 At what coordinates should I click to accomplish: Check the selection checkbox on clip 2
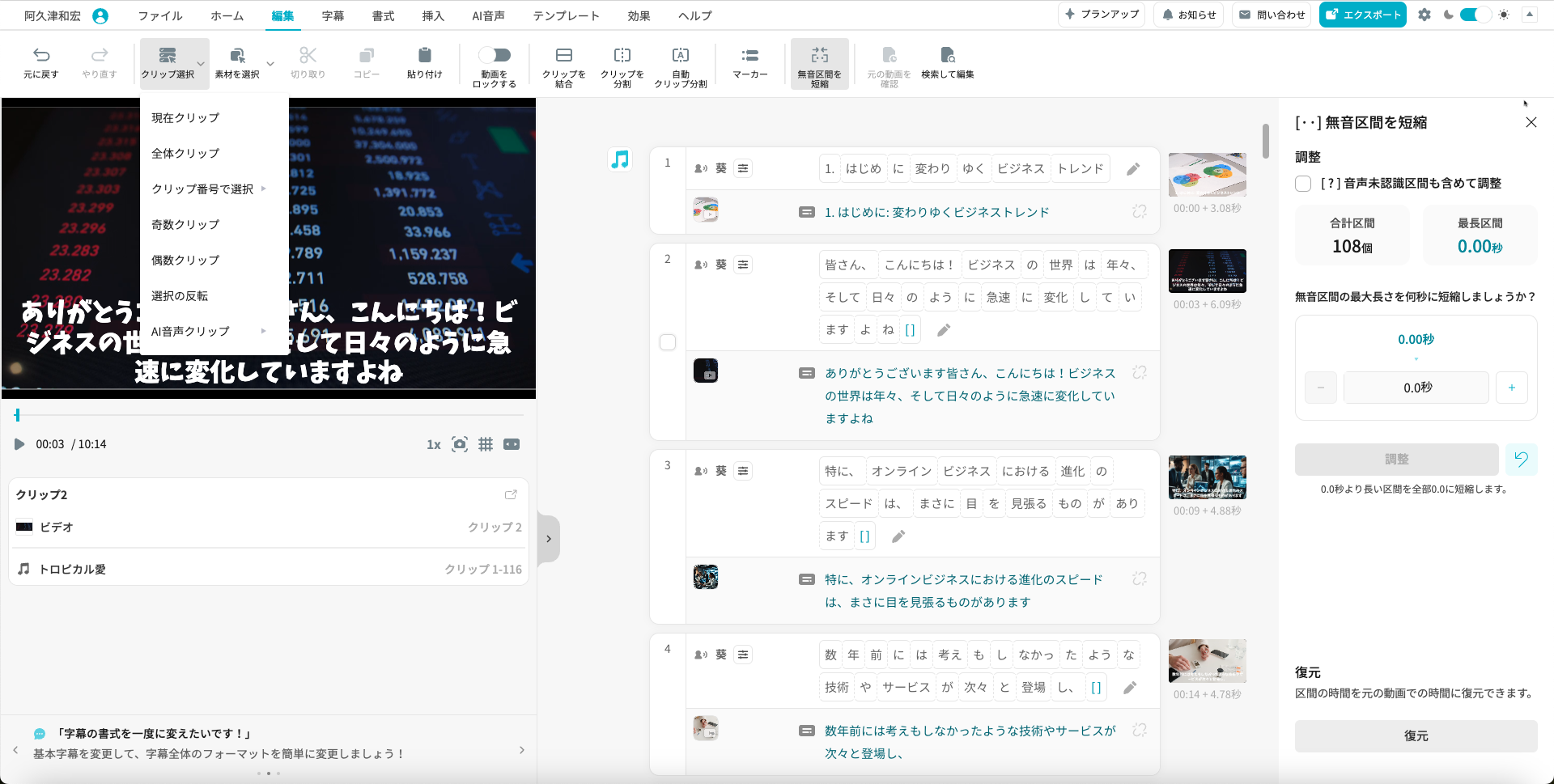pyautogui.click(x=668, y=342)
